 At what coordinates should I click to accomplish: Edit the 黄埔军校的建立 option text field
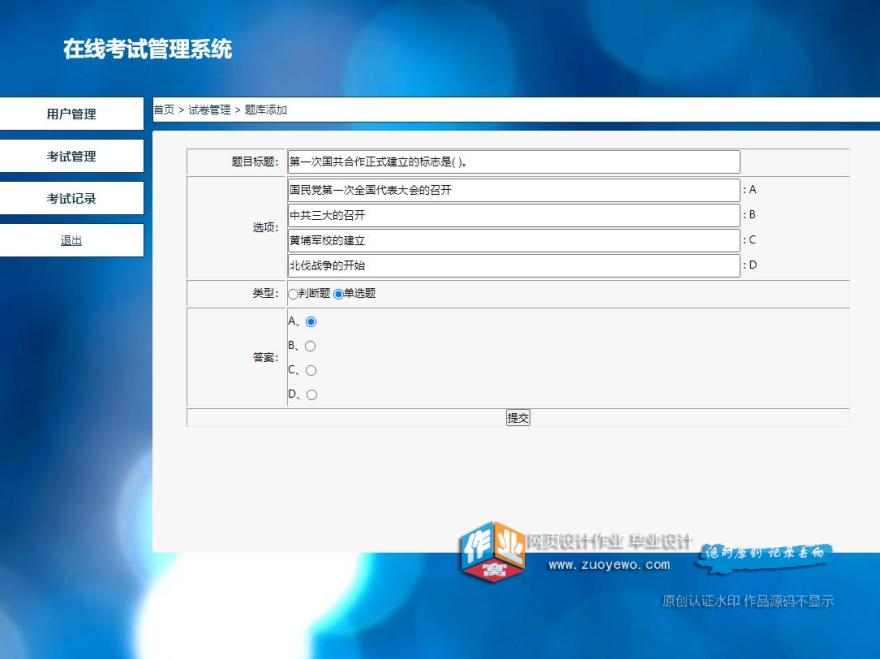512,240
